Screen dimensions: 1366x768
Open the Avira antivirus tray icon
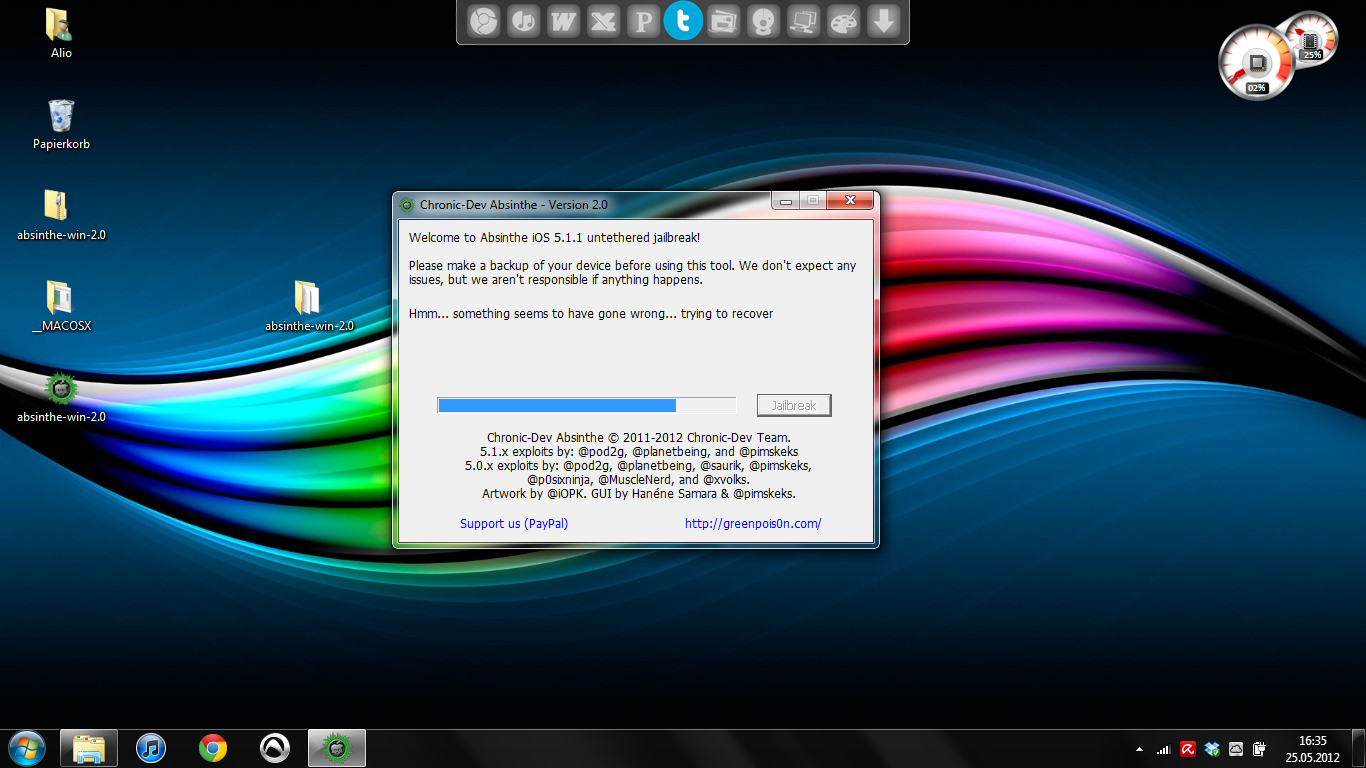[1188, 748]
